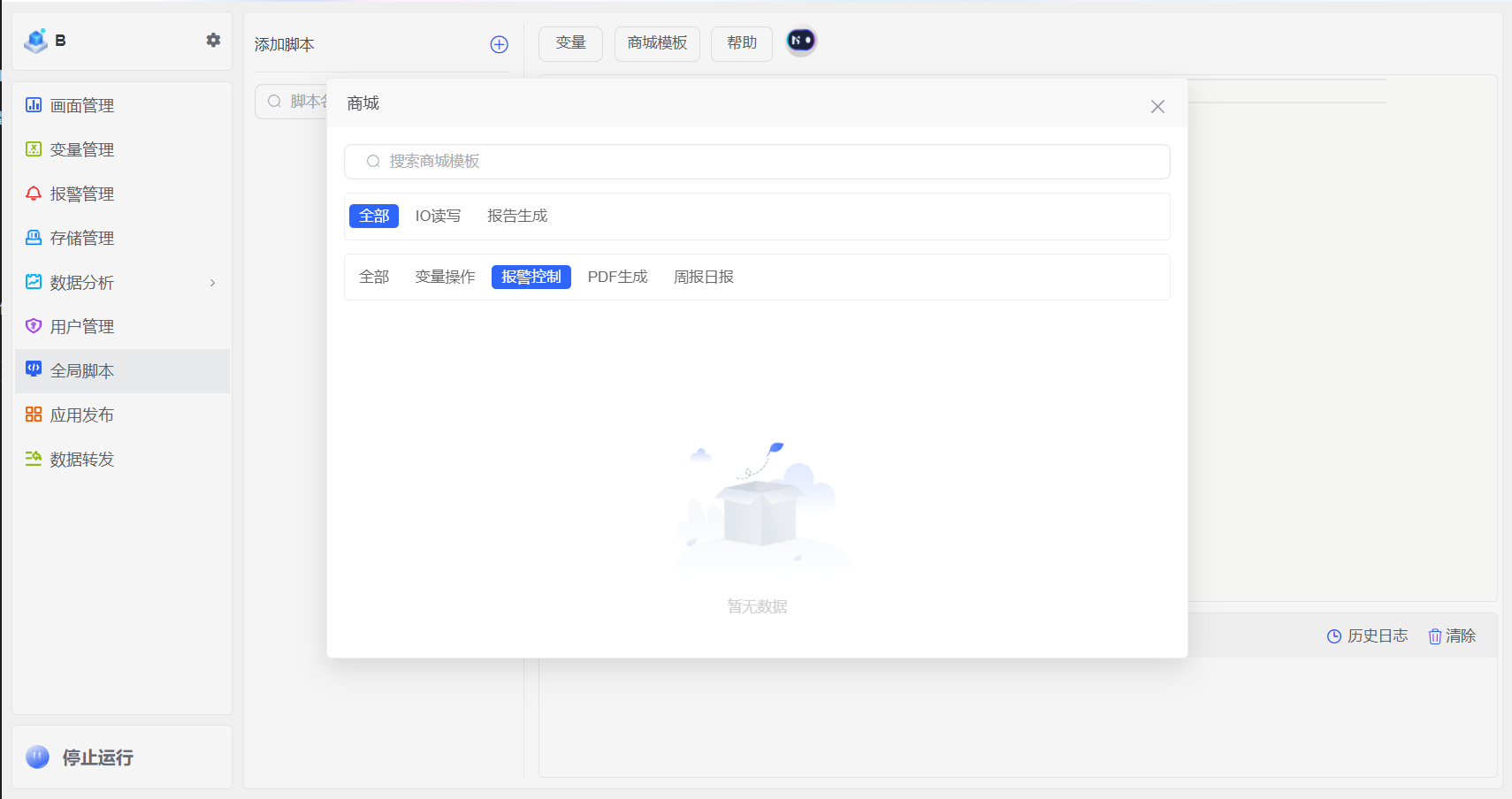Click the robot assistant avatar icon
The image size is (1512, 799).
click(x=801, y=41)
